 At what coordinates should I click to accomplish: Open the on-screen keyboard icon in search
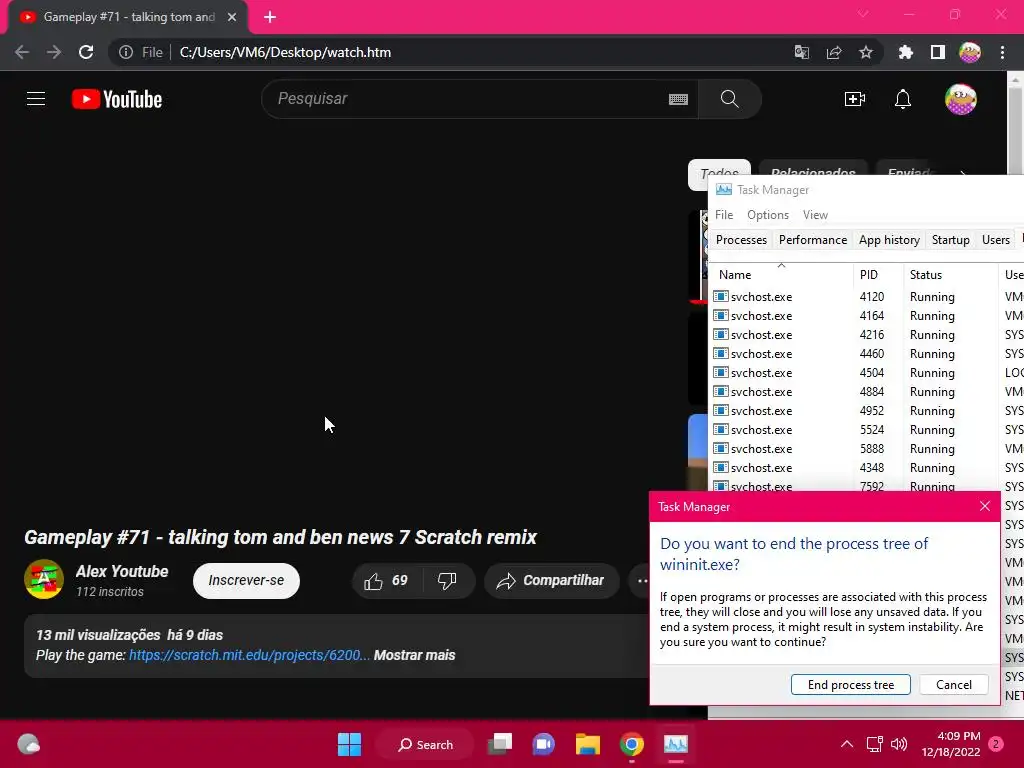(678, 99)
